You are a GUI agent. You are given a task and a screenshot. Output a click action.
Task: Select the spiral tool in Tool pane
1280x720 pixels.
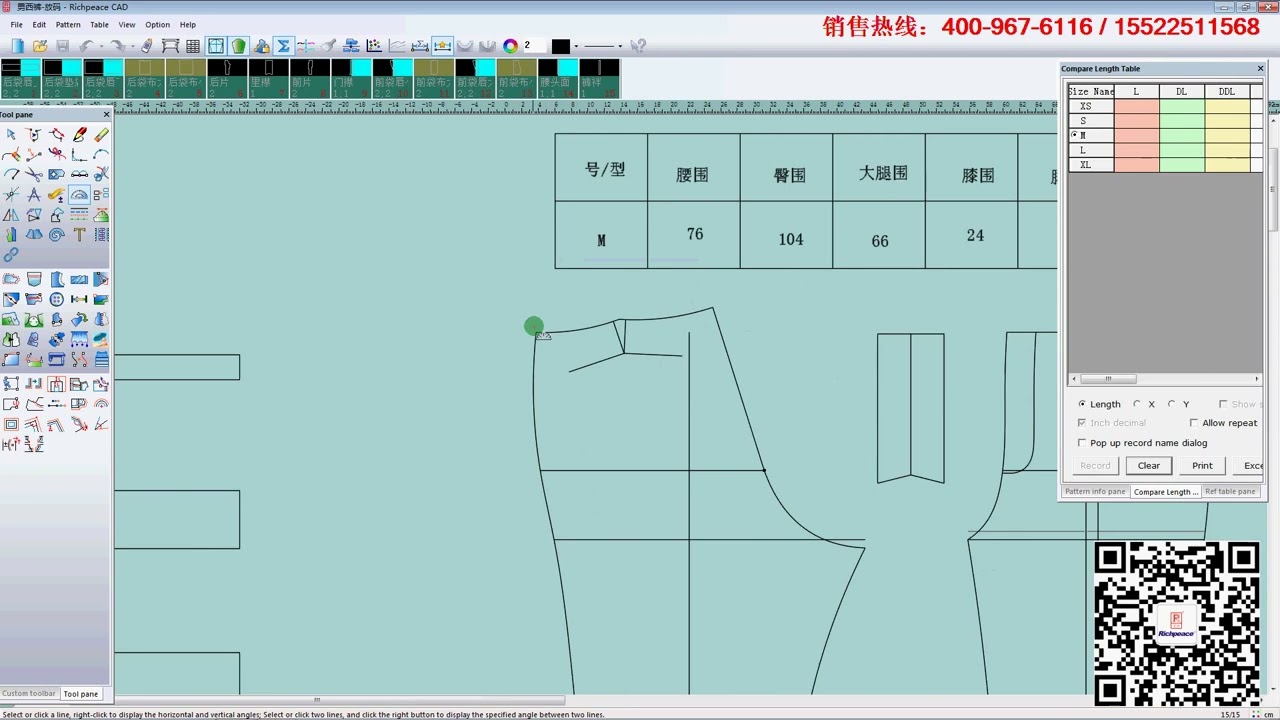(x=57, y=234)
